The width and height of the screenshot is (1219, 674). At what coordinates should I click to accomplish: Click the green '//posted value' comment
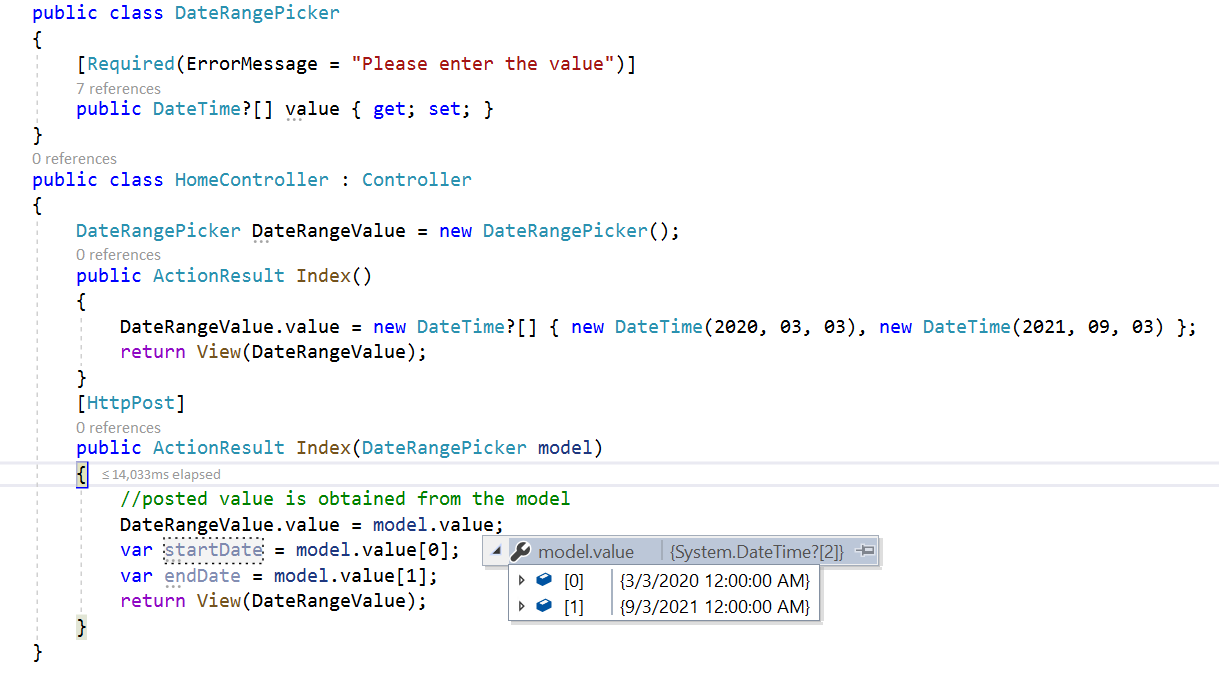pyautogui.click(x=345, y=498)
